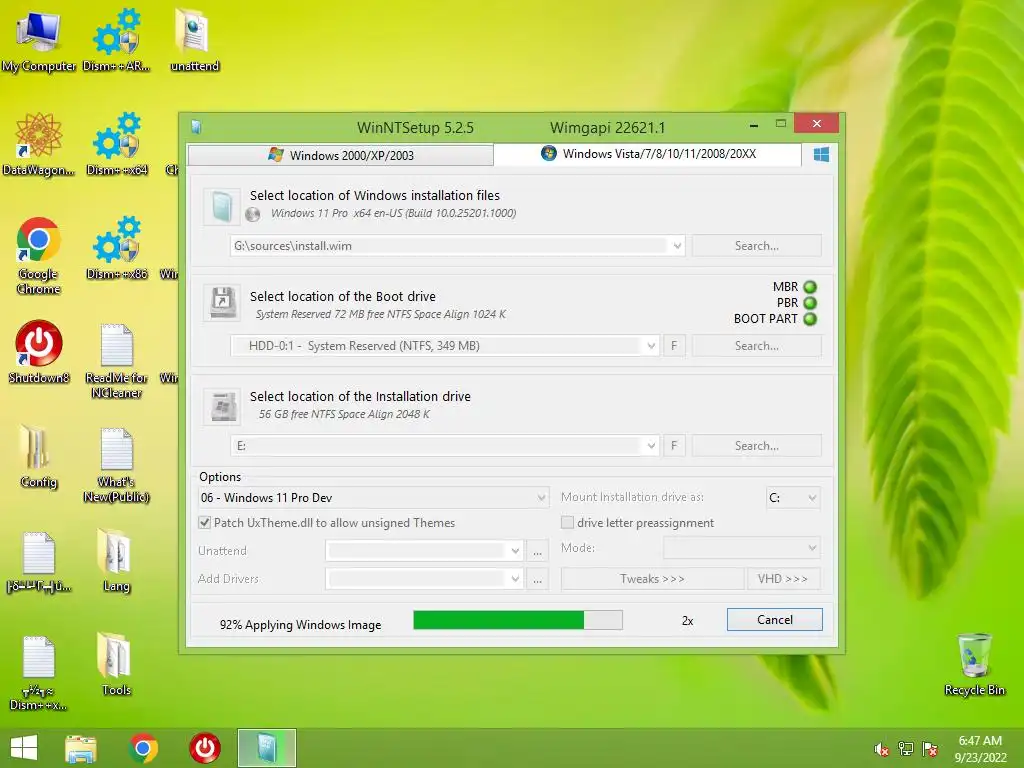Open VHD >>> options
Image resolution: width=1024 pixels, height=768 pixels.
click(783, 579)
